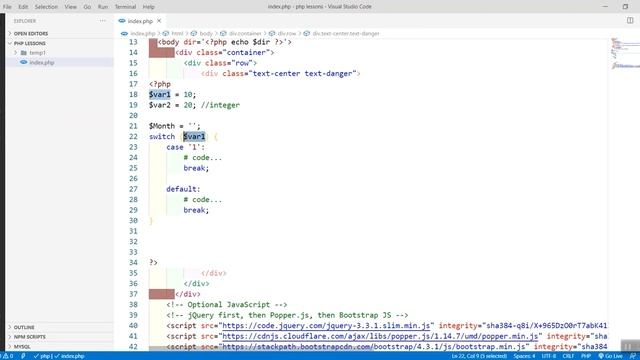The width and height of the screenshot is (640, 360).
Task: Click body in the breadcrumb
Action: click(x=206, y=33)
